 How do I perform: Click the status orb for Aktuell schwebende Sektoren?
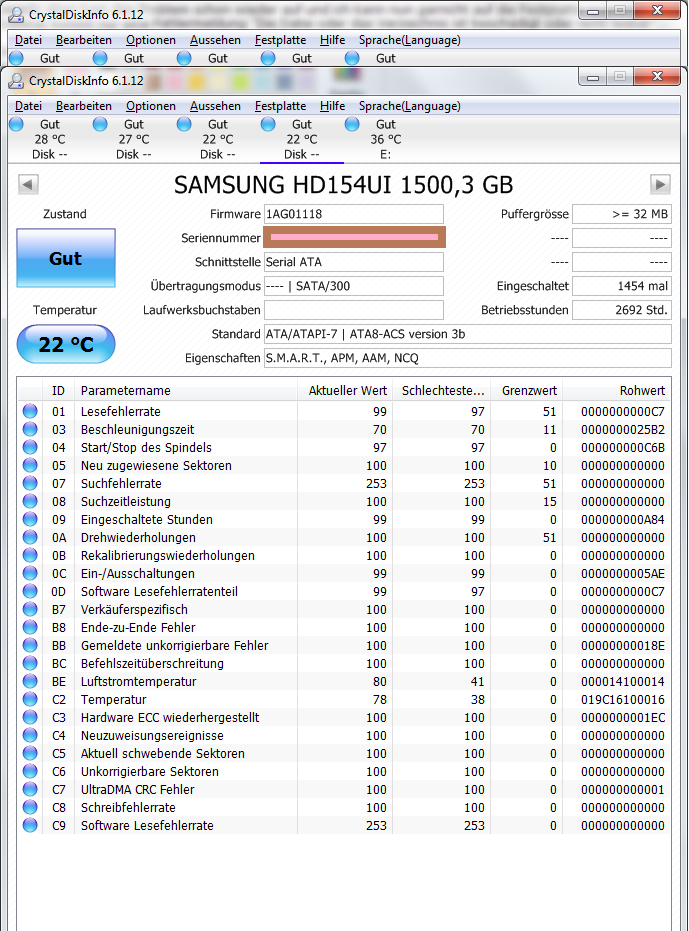pos(30,753)
